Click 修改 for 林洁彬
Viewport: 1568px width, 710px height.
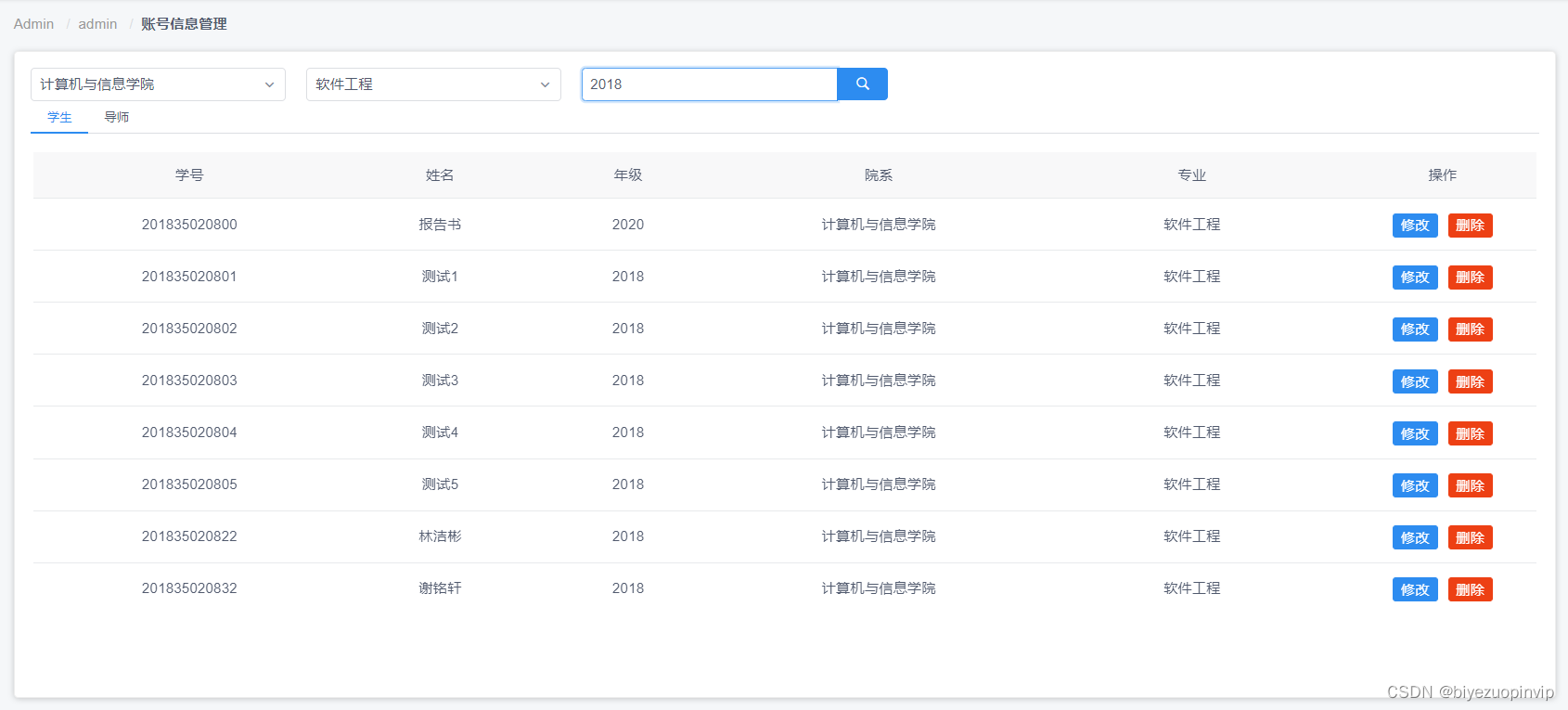[1415, 537]
